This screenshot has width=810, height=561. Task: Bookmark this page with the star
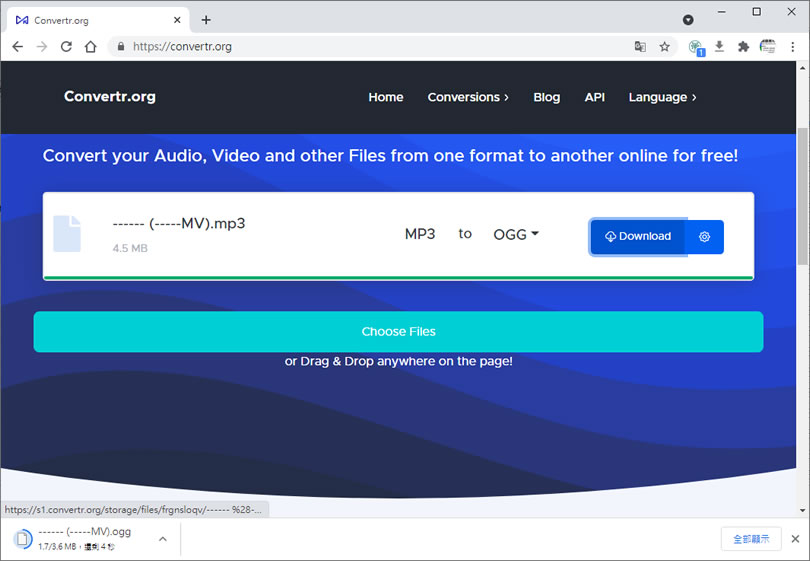(x=664, y=47)
